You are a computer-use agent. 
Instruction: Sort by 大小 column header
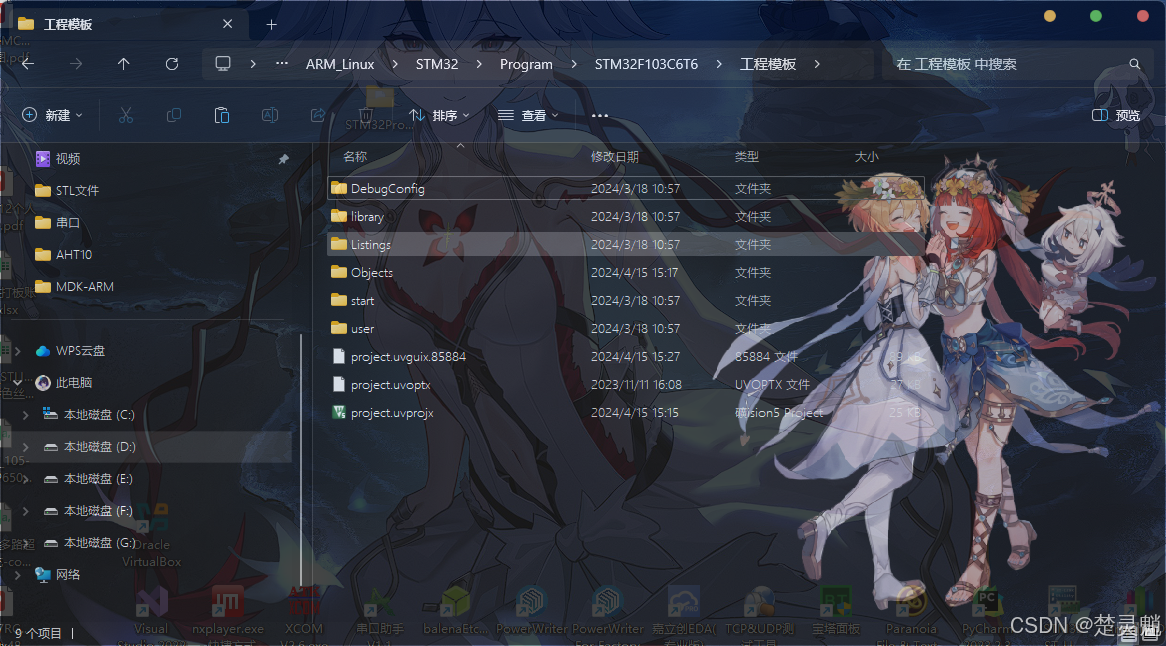coord(866,157)
